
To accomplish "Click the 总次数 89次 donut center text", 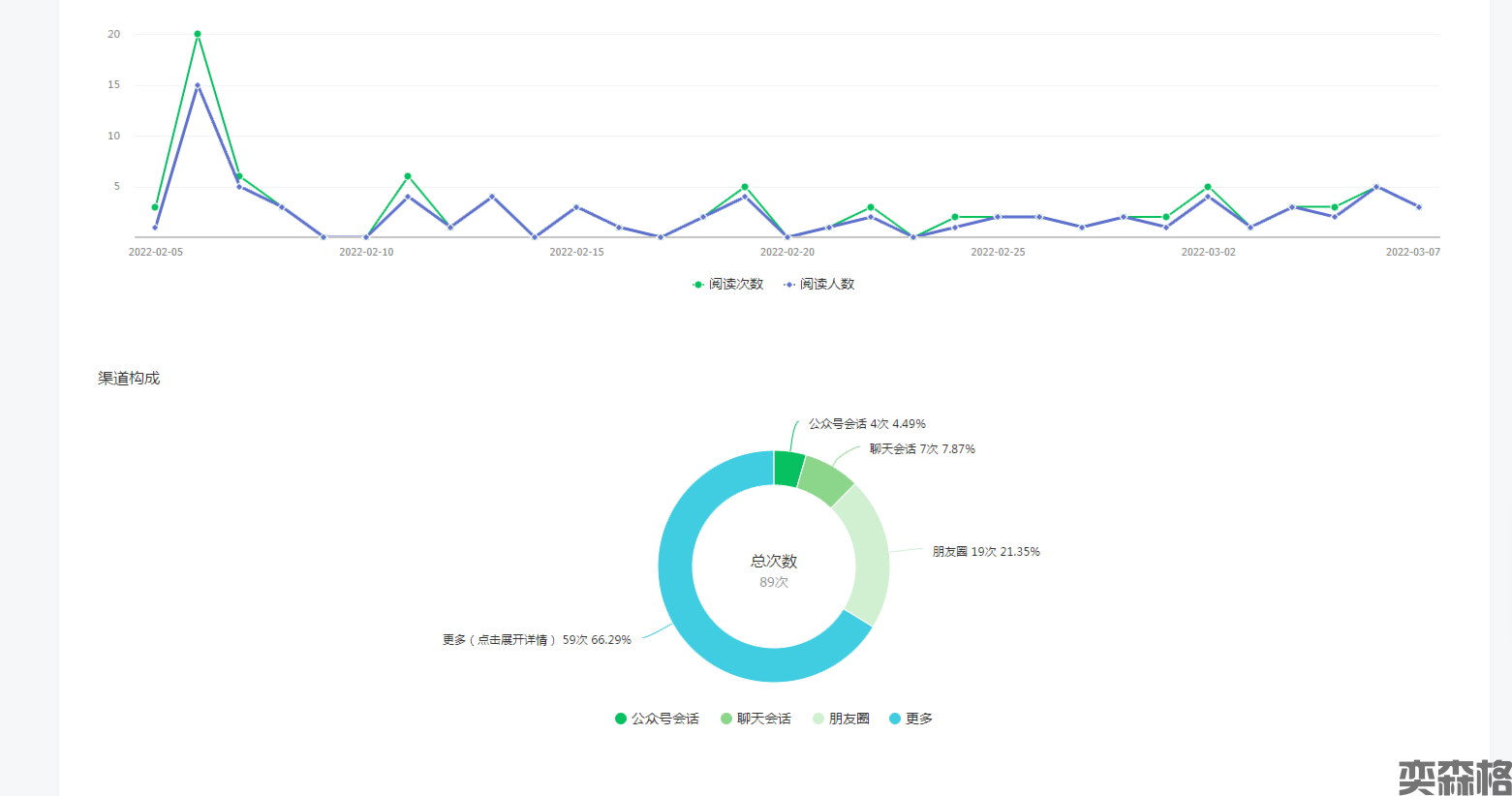I will pos(773,570).
